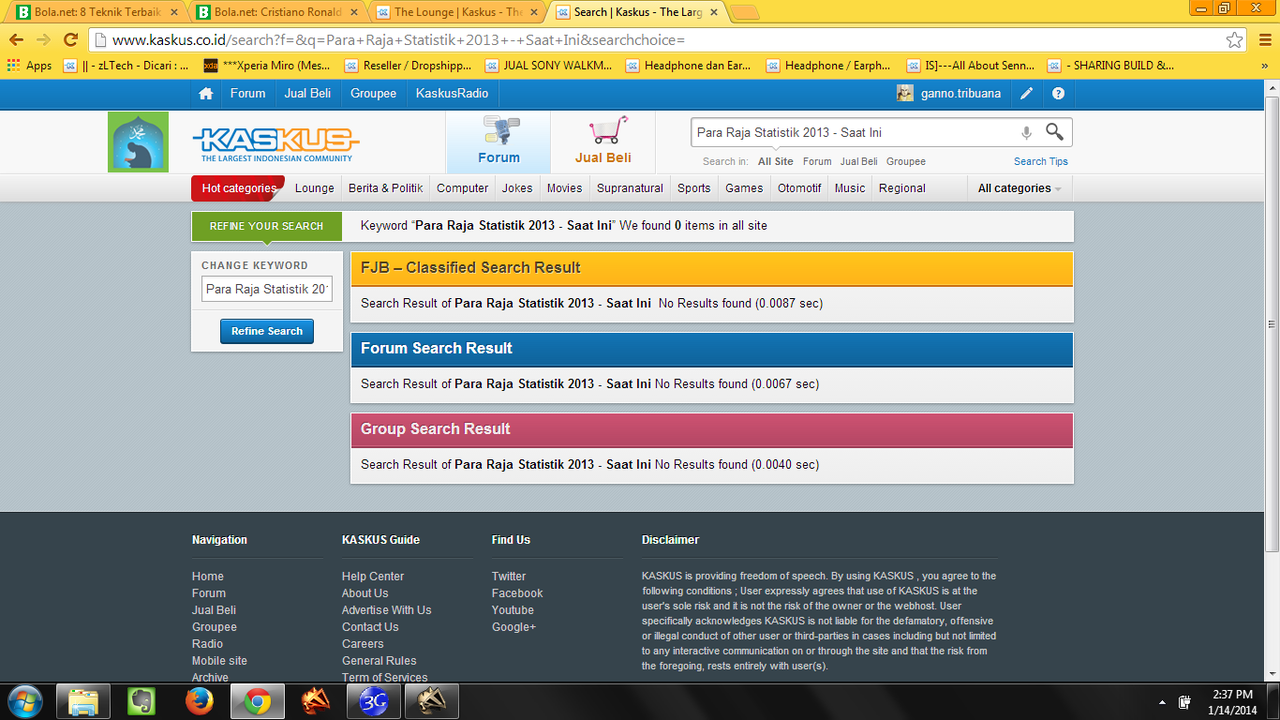Click the microphone voice search icon
1280x720 pixels.
[x=1026, y=132]
